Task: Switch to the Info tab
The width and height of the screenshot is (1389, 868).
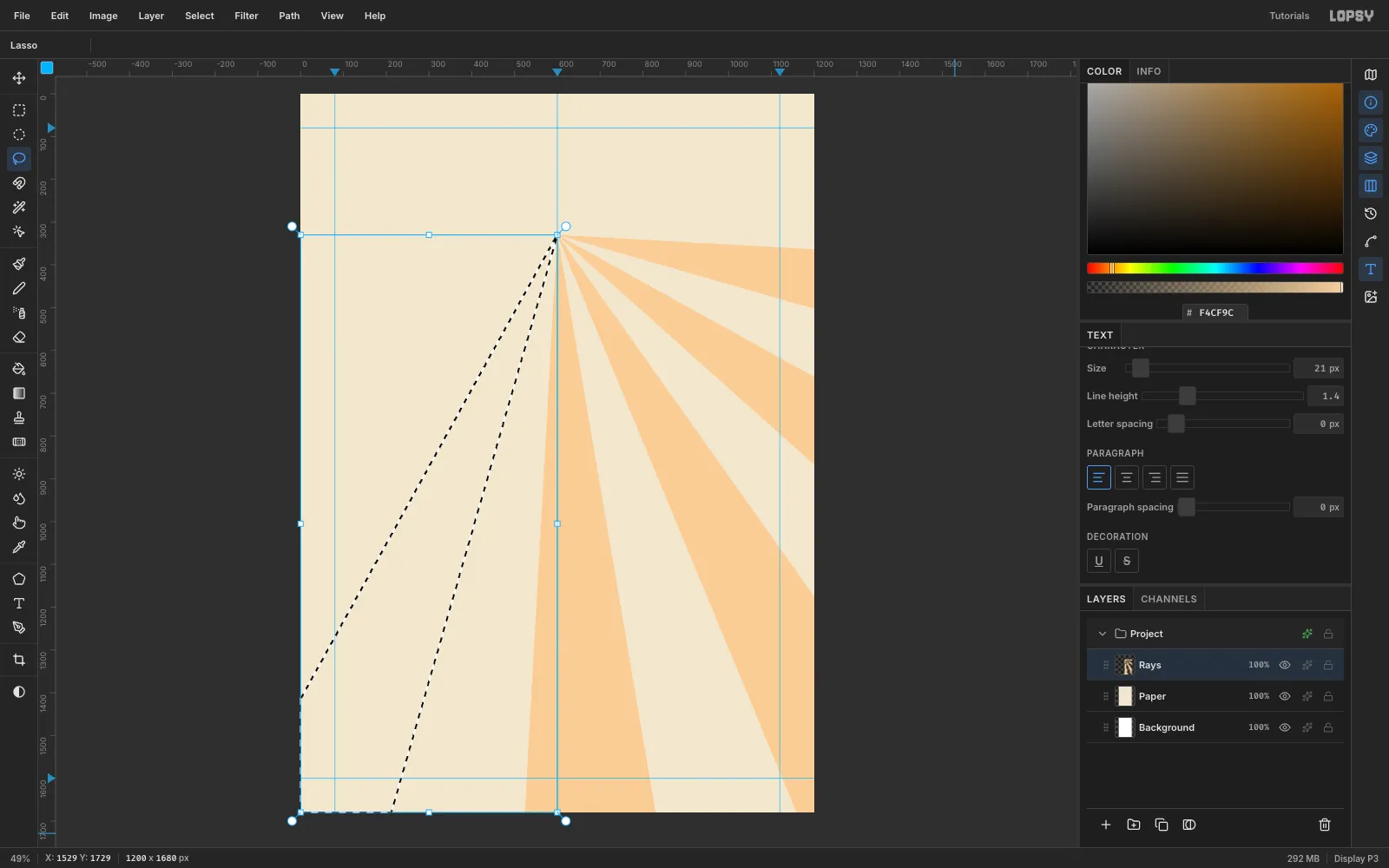Action: [x=1149, y=71]
